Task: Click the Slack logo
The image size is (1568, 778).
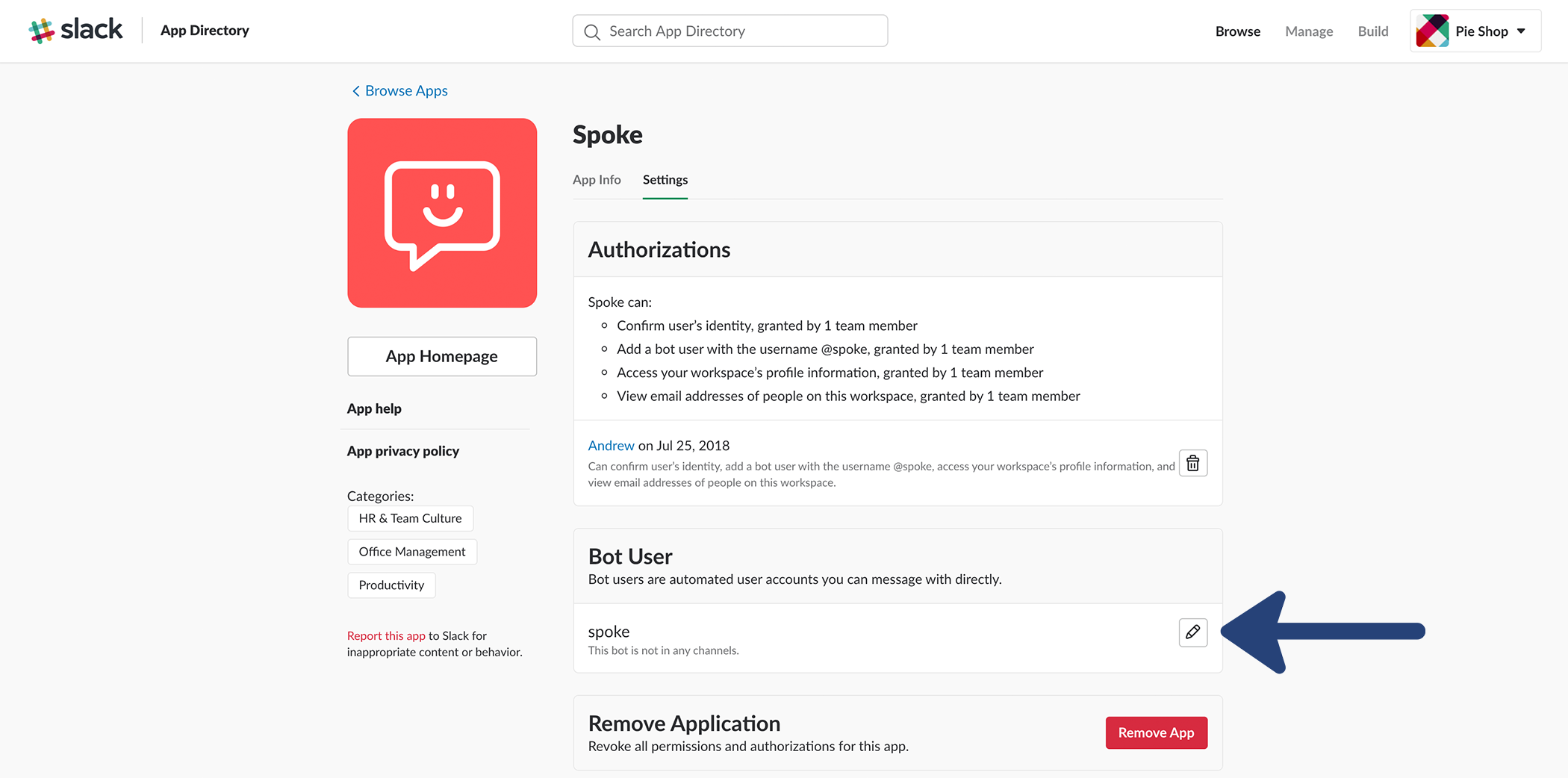Action: (x=75, y=29)
